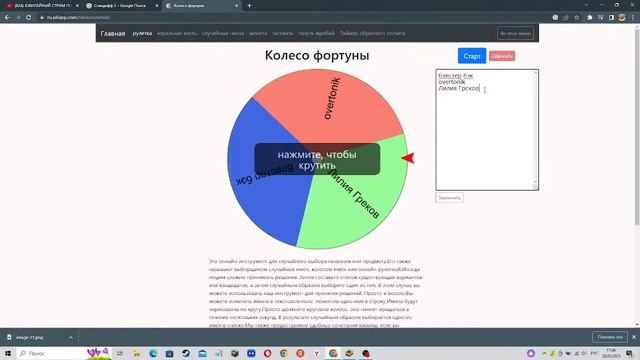Close the downloads bar with X

633,337
